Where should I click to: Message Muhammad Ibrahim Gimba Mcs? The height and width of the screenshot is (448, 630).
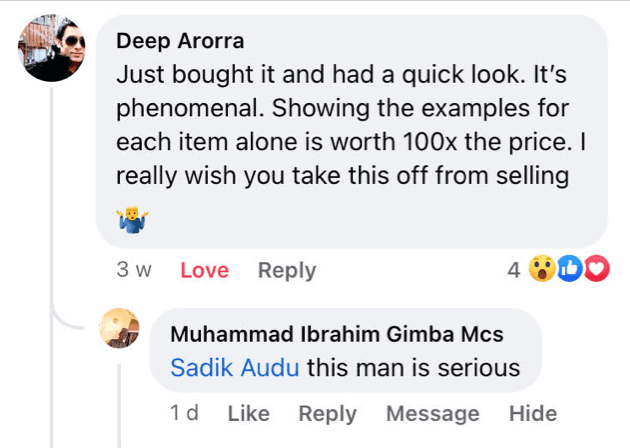(x=432, y=413)
